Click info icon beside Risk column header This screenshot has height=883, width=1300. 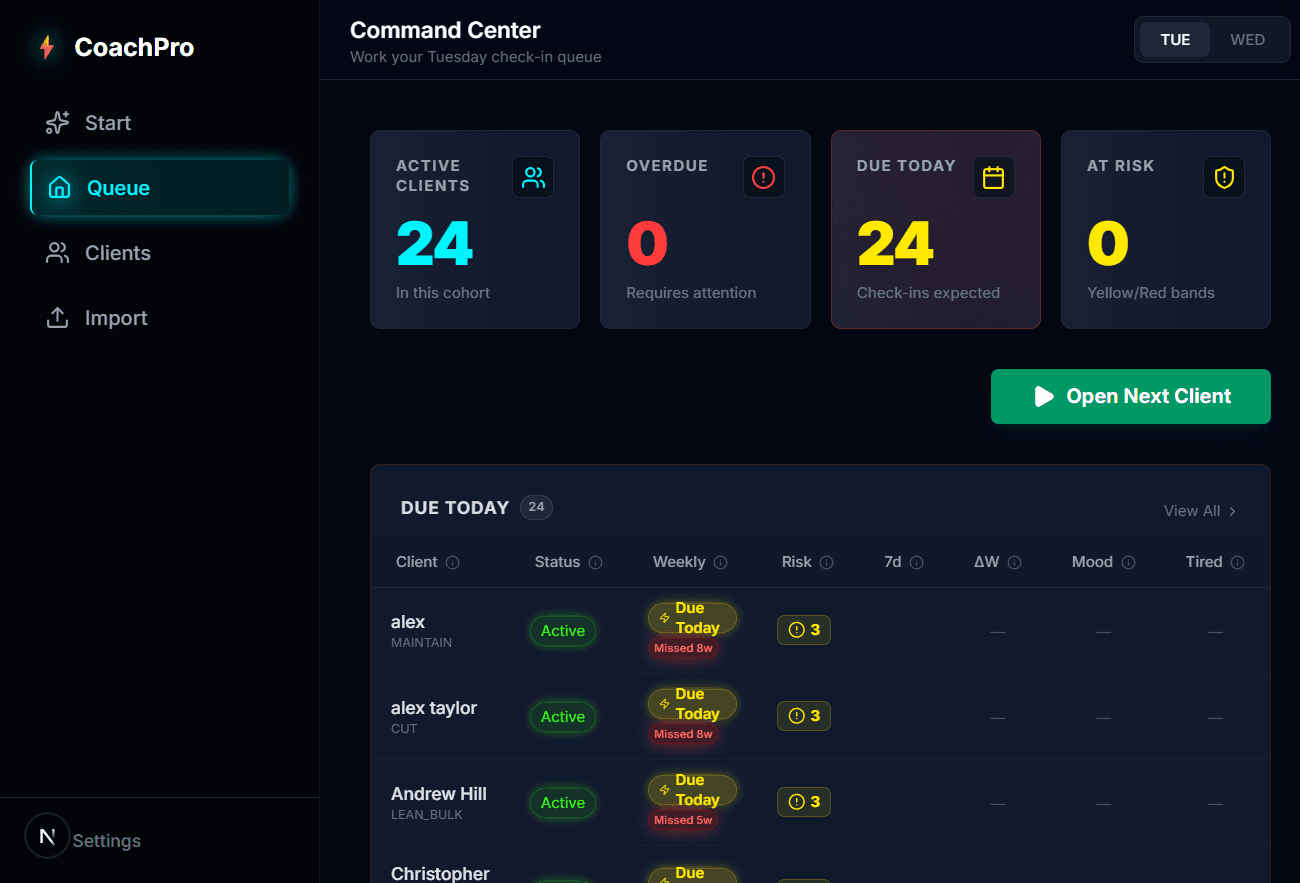pyautogui.click(x=827, y=563)
